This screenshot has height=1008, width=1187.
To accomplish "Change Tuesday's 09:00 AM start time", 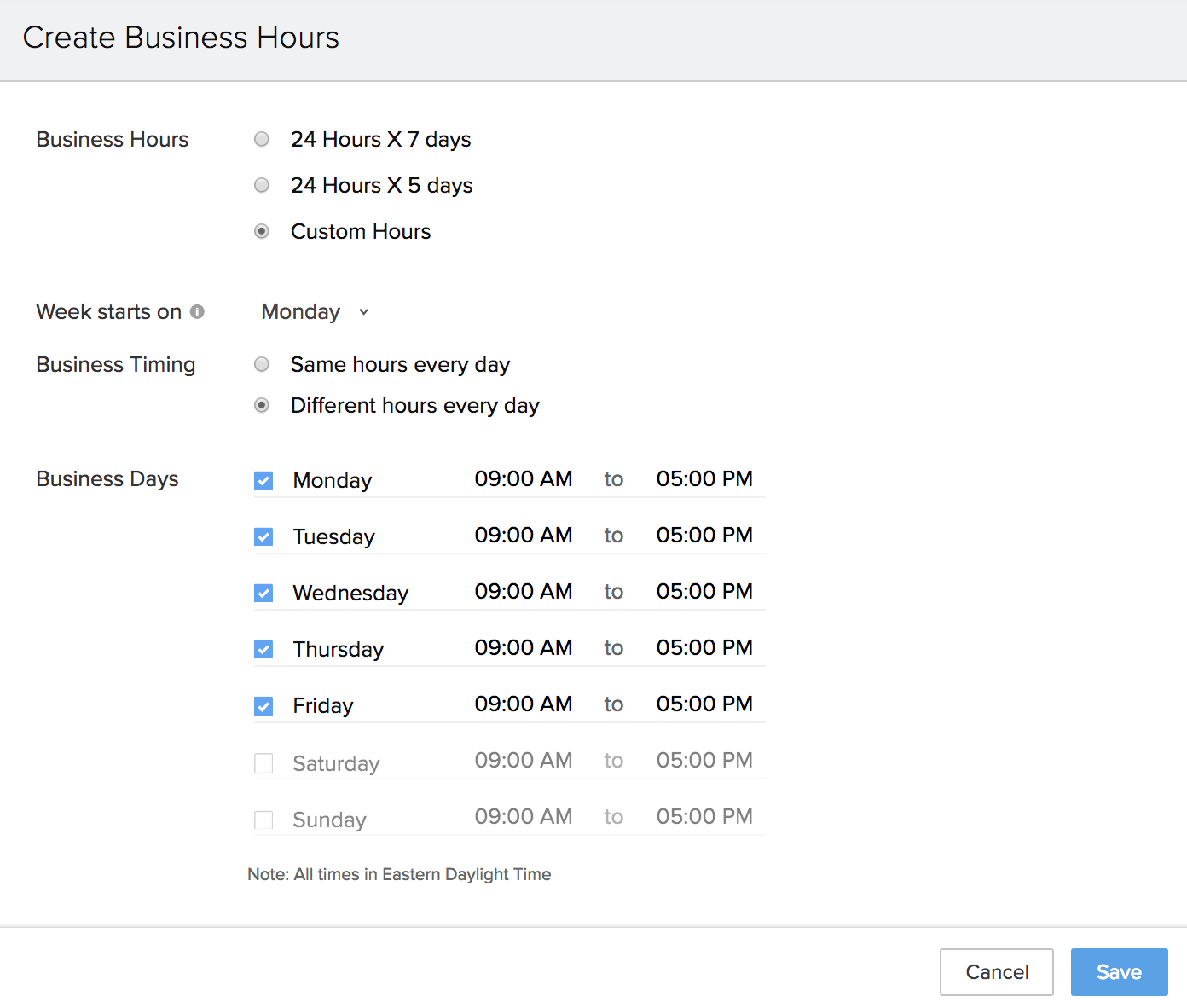I will click(x=524, y=536).
